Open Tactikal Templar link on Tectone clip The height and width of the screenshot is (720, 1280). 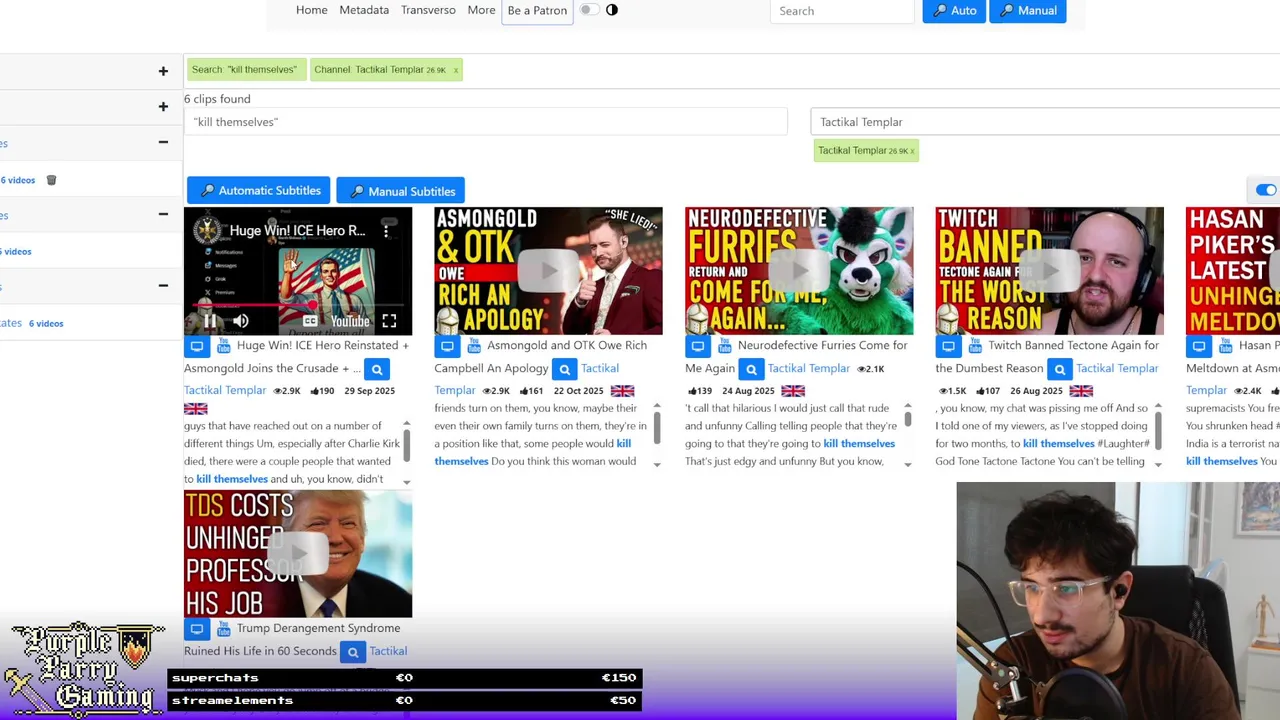click(x=1117, y=369)
